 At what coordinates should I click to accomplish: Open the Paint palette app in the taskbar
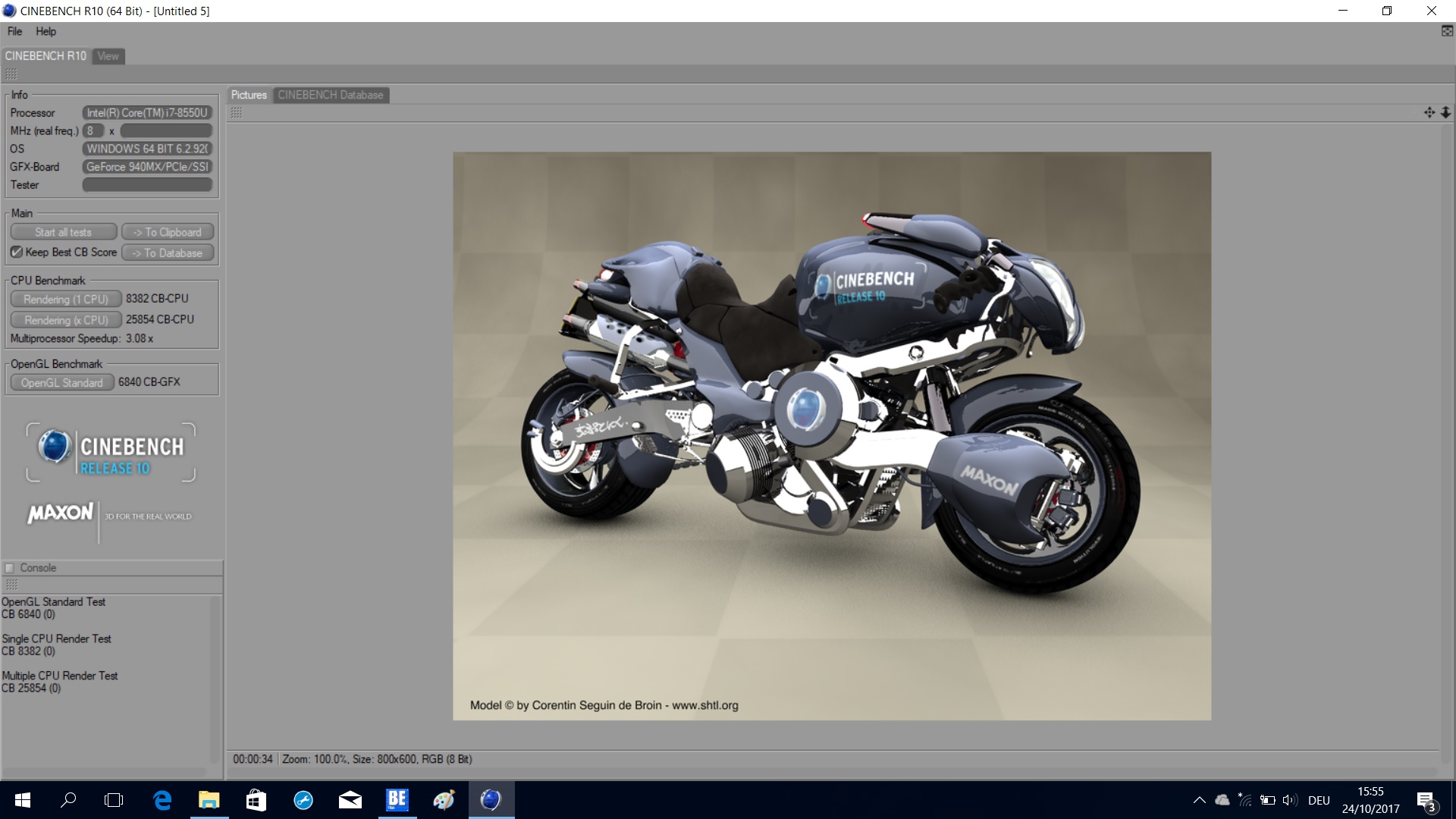[x=444, y=800]
